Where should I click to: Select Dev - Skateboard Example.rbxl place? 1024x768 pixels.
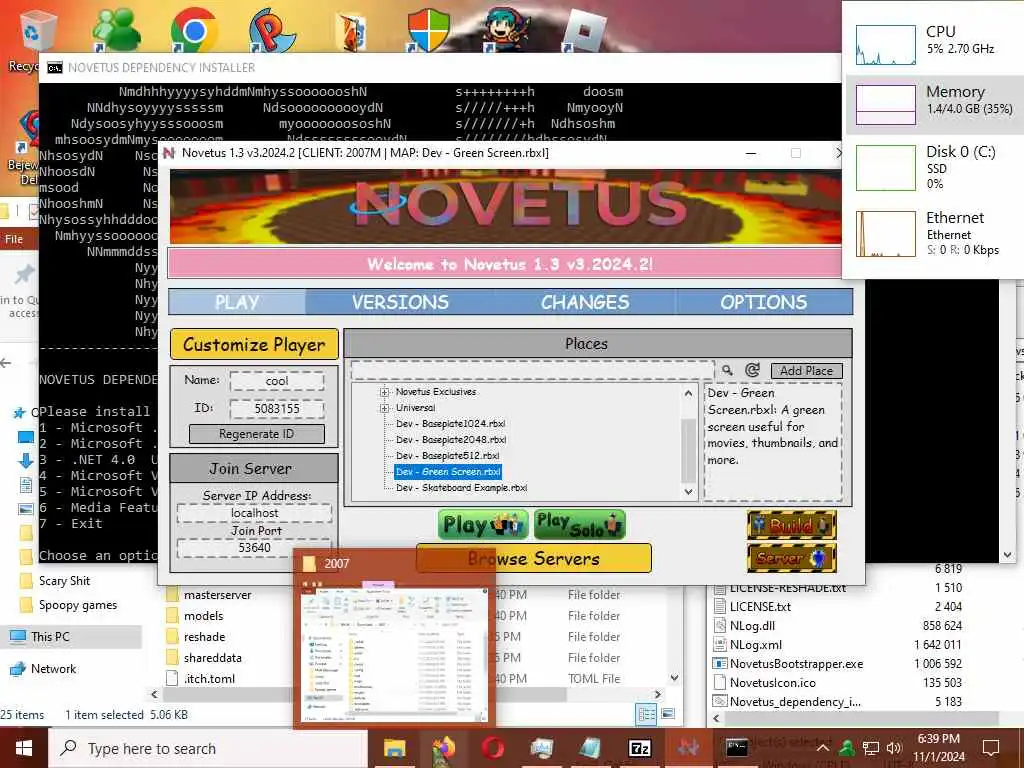[x=461, y=488]
